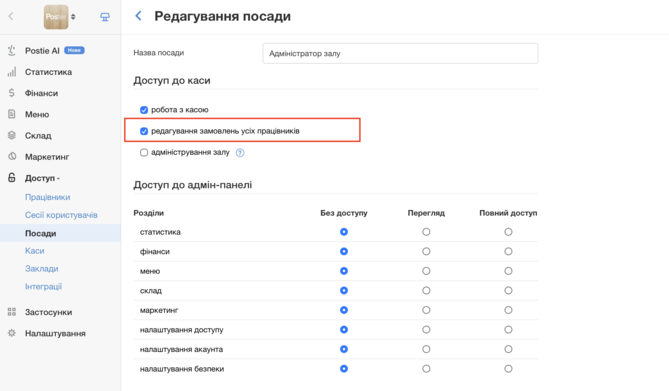Go to Інтеграції submenu link
Image resolution: width=669 pixels, height=391 pixels.
point(43,287)
